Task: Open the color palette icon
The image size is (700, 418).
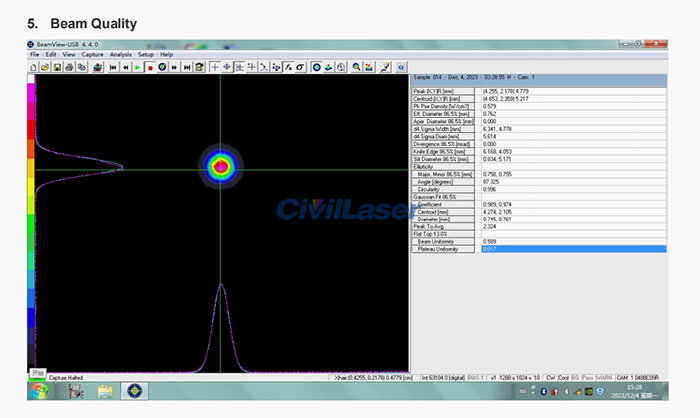Action: click(x=369, y=67)
